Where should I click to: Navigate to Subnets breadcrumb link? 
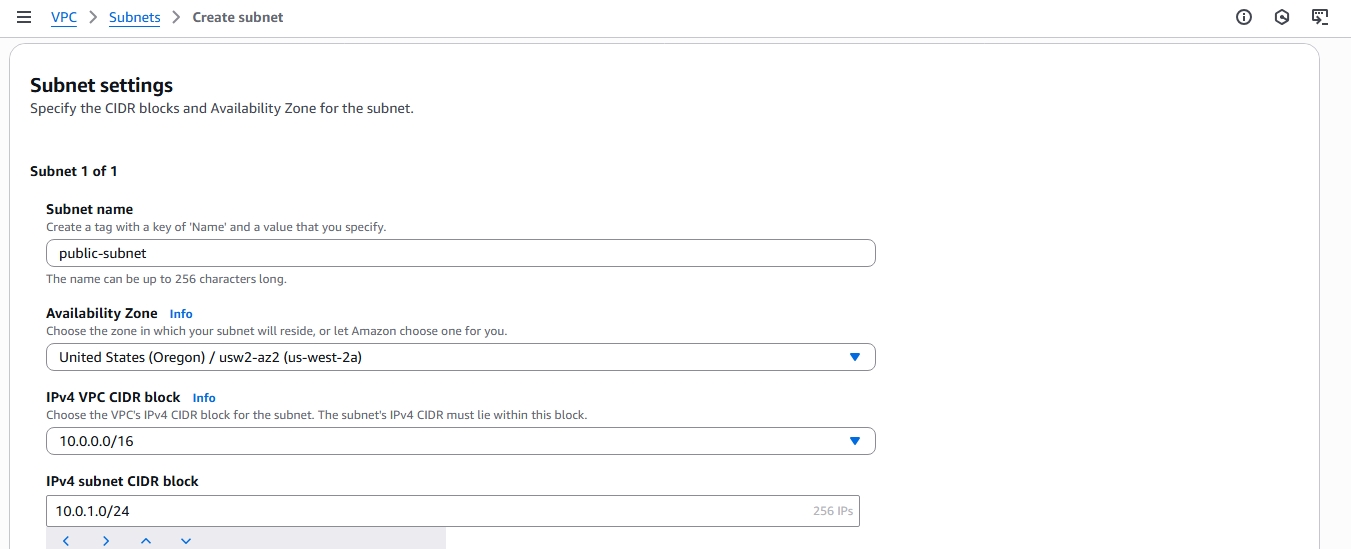click(x=134, y=17)
